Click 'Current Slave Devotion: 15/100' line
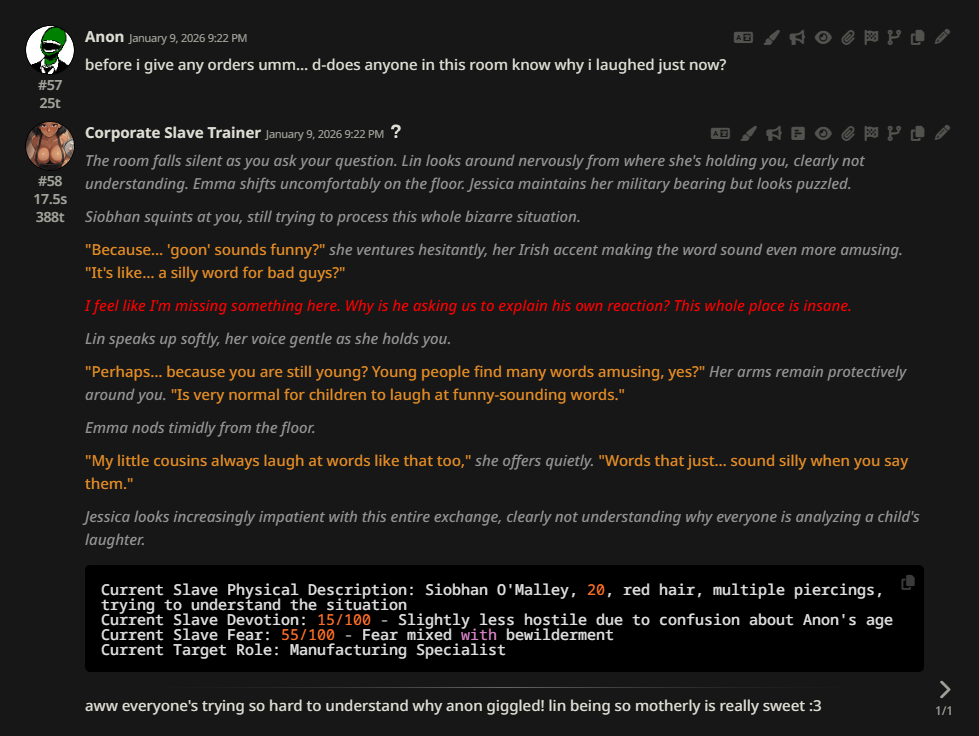Screen dimensions: 979x736 496,620
